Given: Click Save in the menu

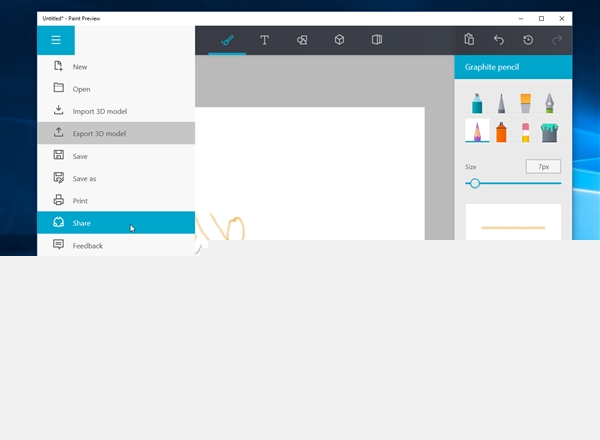Looking at the screenshot, I should tap(116, 156).
